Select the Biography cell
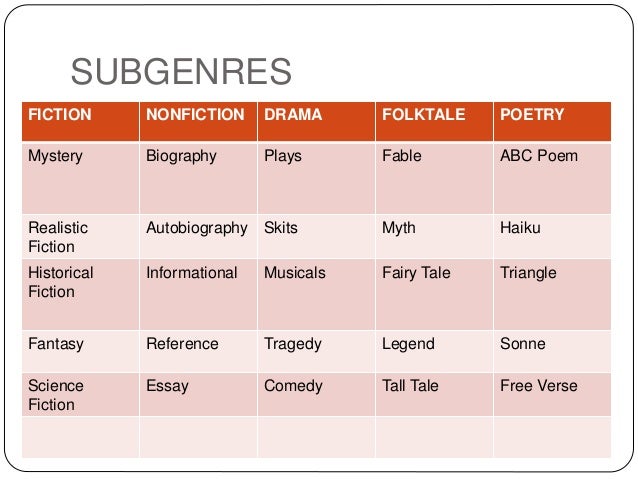The width and height of the screenshot is (638, 479). 181,156
